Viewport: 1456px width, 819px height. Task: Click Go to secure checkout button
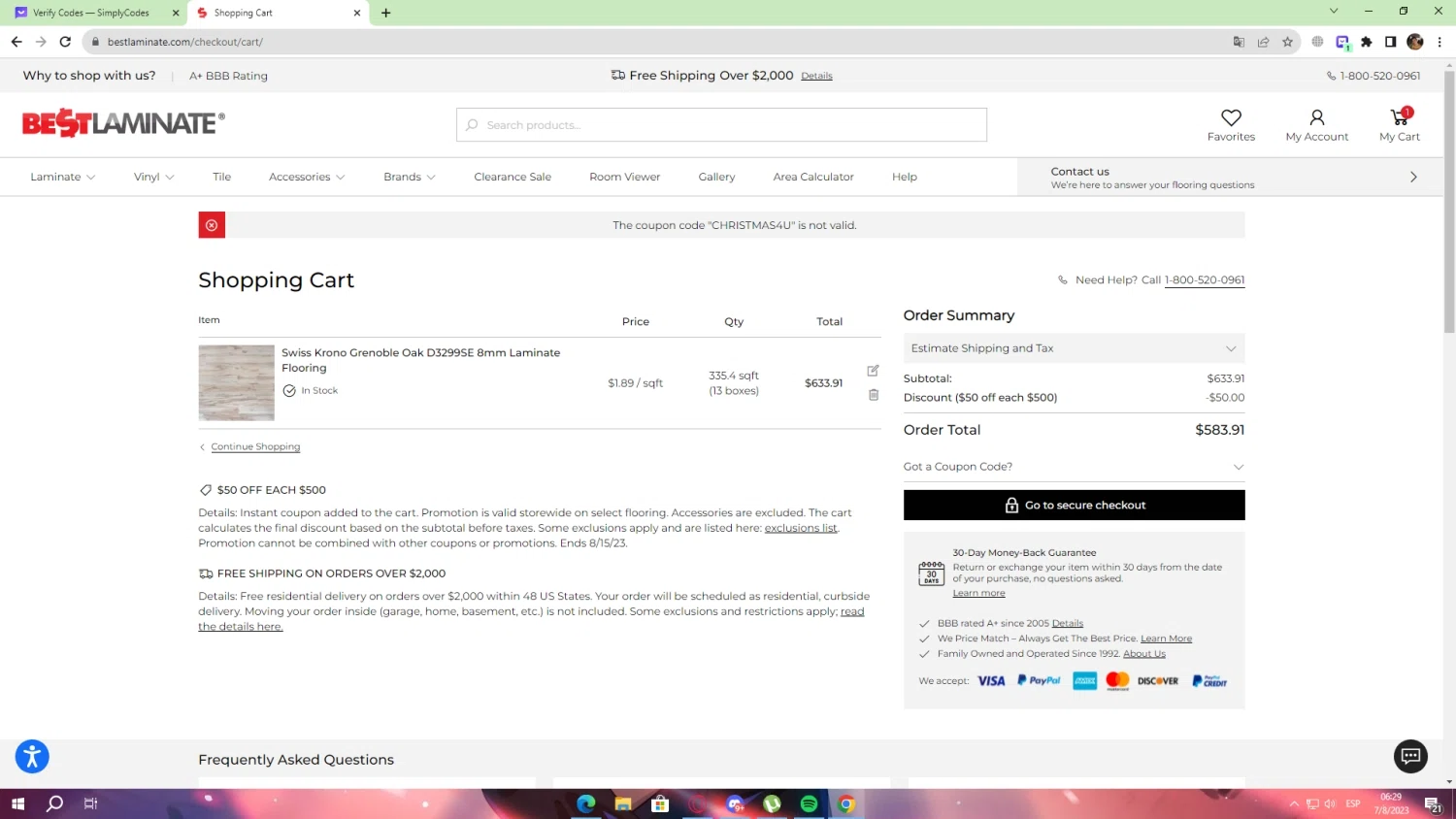pos(1074,505)
